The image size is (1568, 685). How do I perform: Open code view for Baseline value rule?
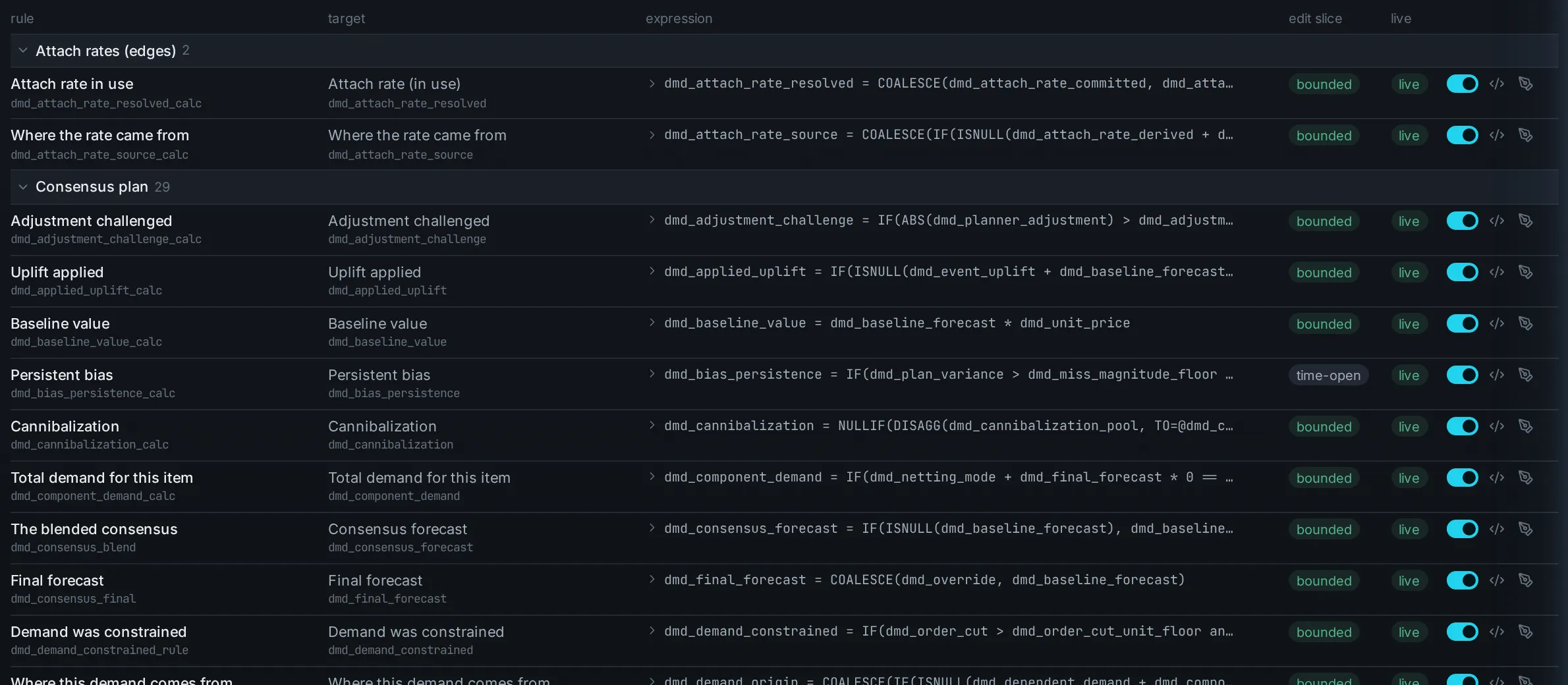1497,323
